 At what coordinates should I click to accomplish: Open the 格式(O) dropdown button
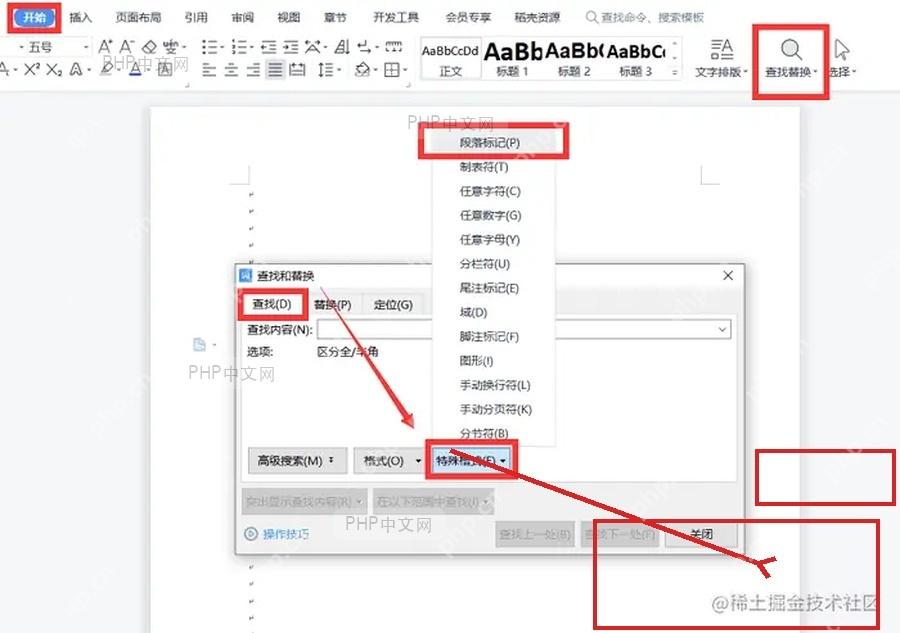(x=390, y=461)
